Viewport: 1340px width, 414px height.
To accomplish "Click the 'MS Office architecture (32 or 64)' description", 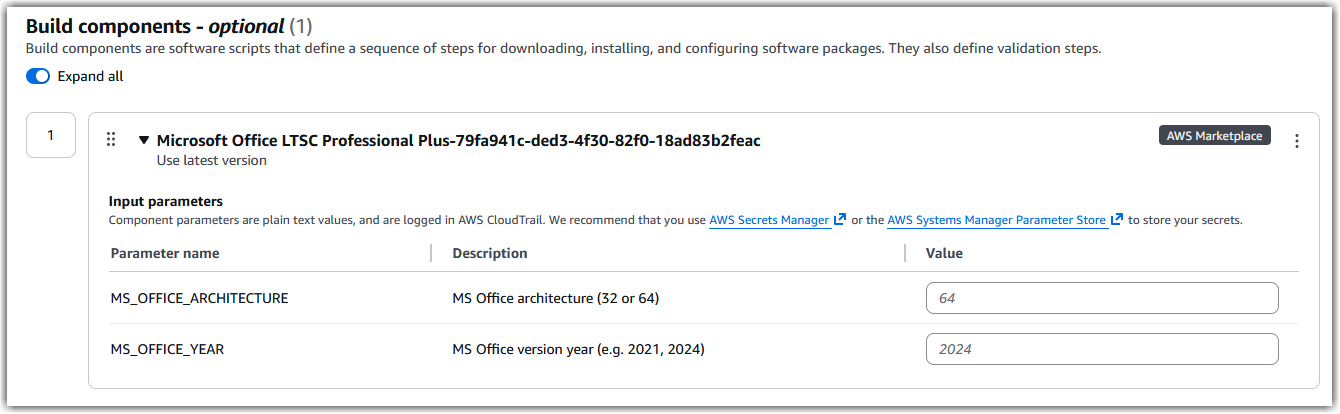I will click(555, 298).
